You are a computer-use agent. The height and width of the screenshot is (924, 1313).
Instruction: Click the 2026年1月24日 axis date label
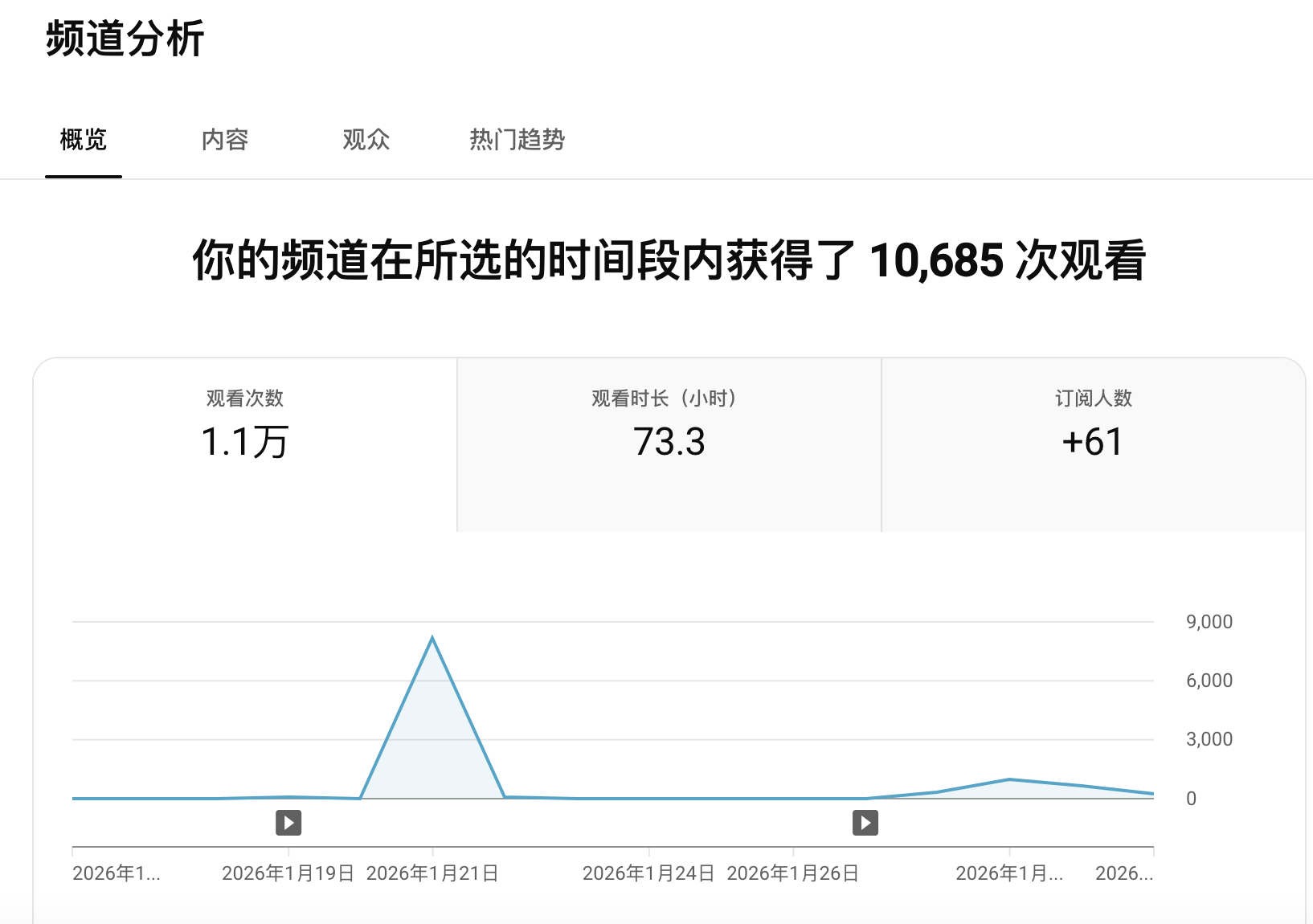(648, 873)
